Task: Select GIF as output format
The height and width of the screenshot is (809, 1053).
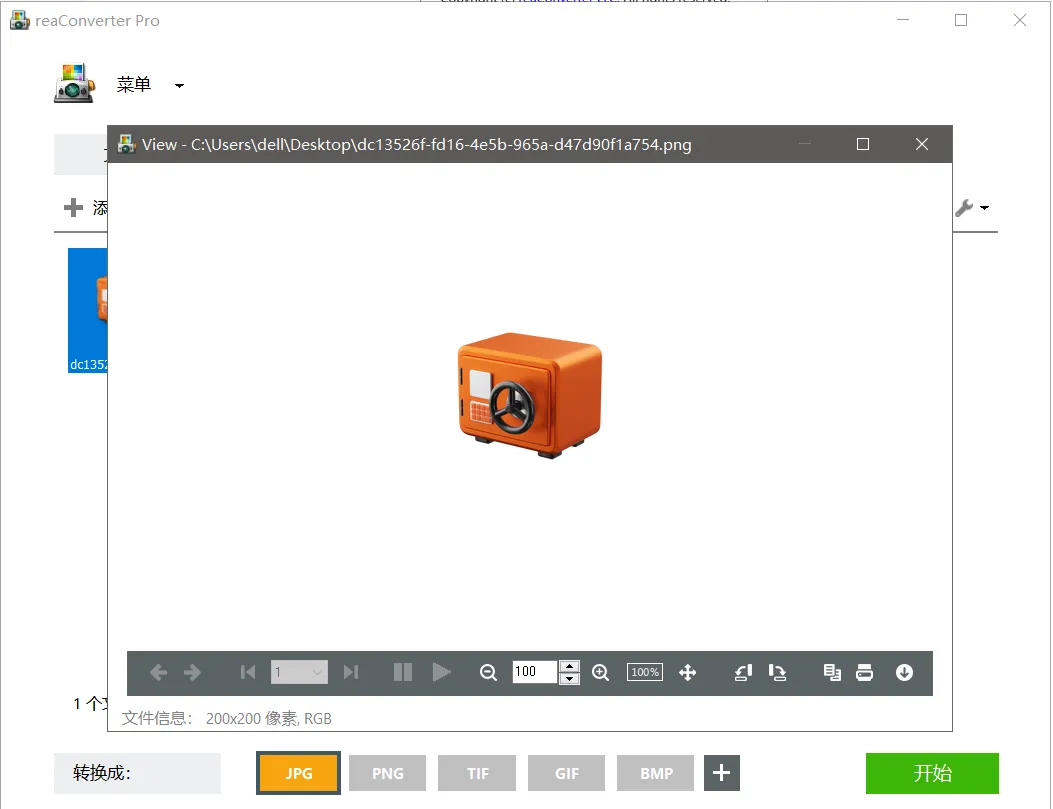Action: tap(567, 773)
